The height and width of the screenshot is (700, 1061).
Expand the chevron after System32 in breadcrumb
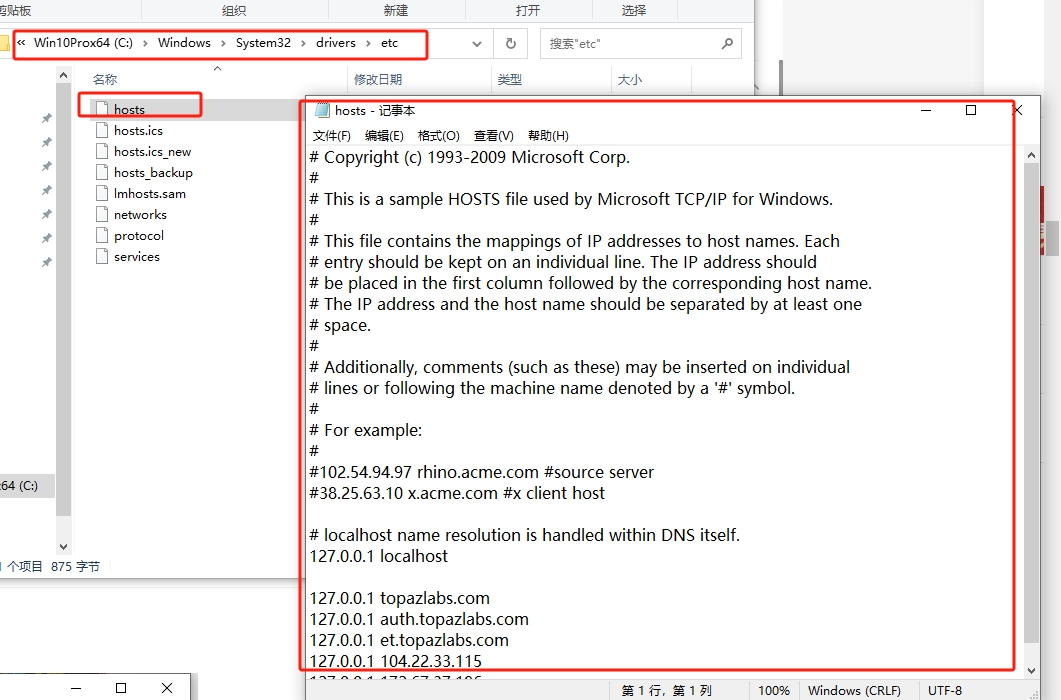pos(308,43)
